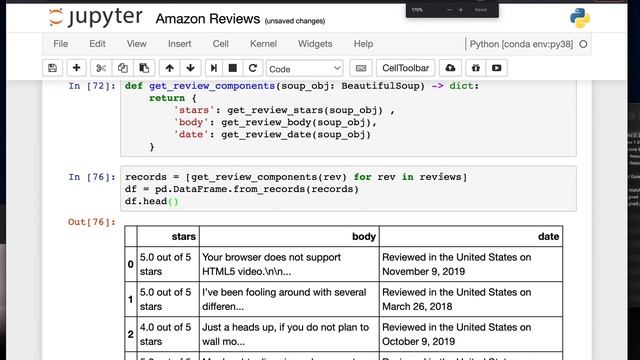Click the CellToolbar button

click(405, 68)
